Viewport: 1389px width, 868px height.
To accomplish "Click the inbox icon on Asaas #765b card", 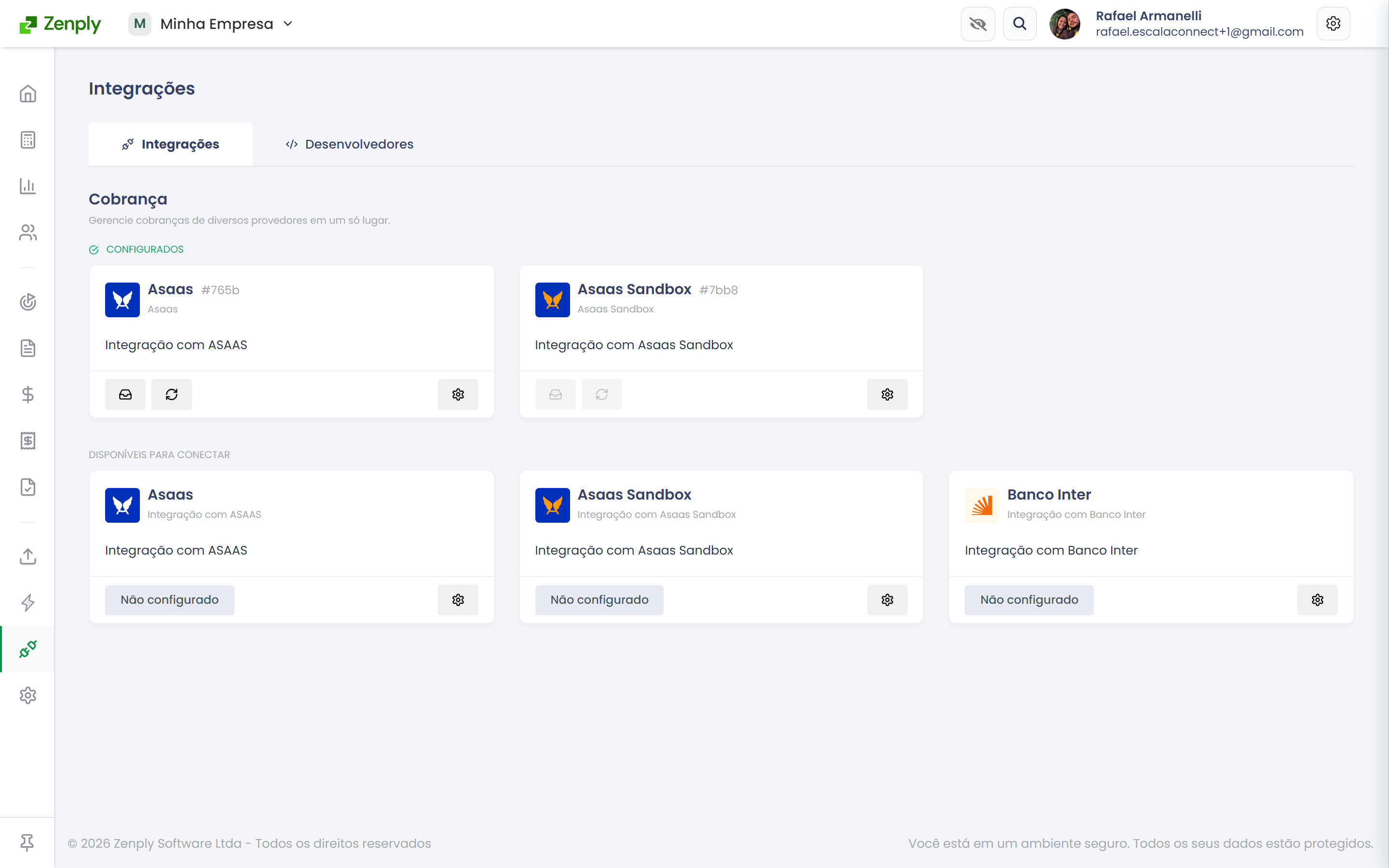I will tap(125, 394).
